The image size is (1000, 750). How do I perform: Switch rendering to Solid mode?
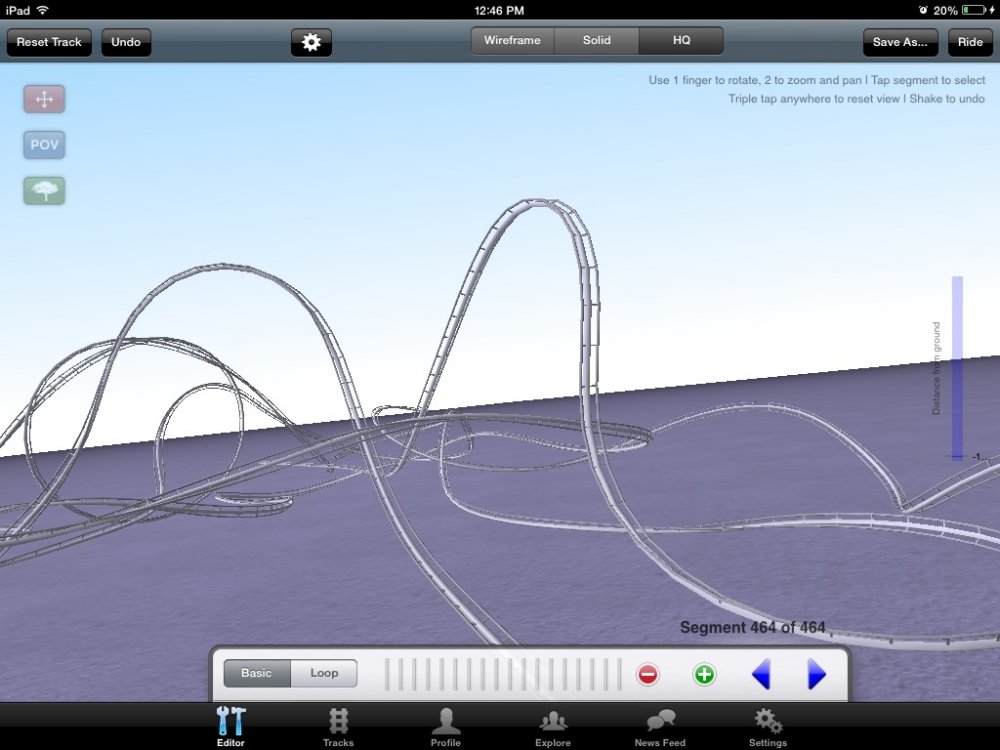[x=597, y=41]
